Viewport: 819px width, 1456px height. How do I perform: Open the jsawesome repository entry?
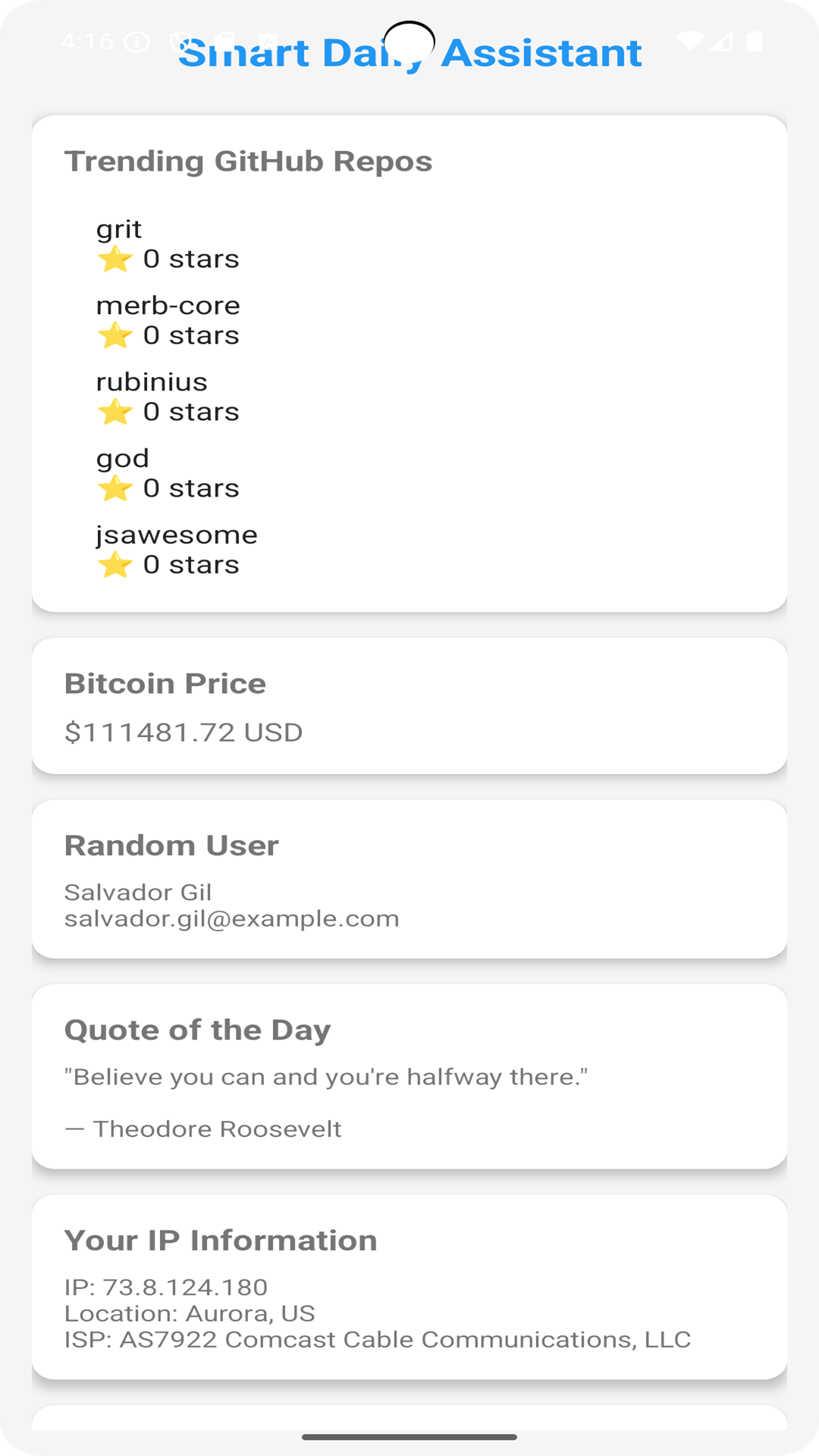tap(177, 535)
